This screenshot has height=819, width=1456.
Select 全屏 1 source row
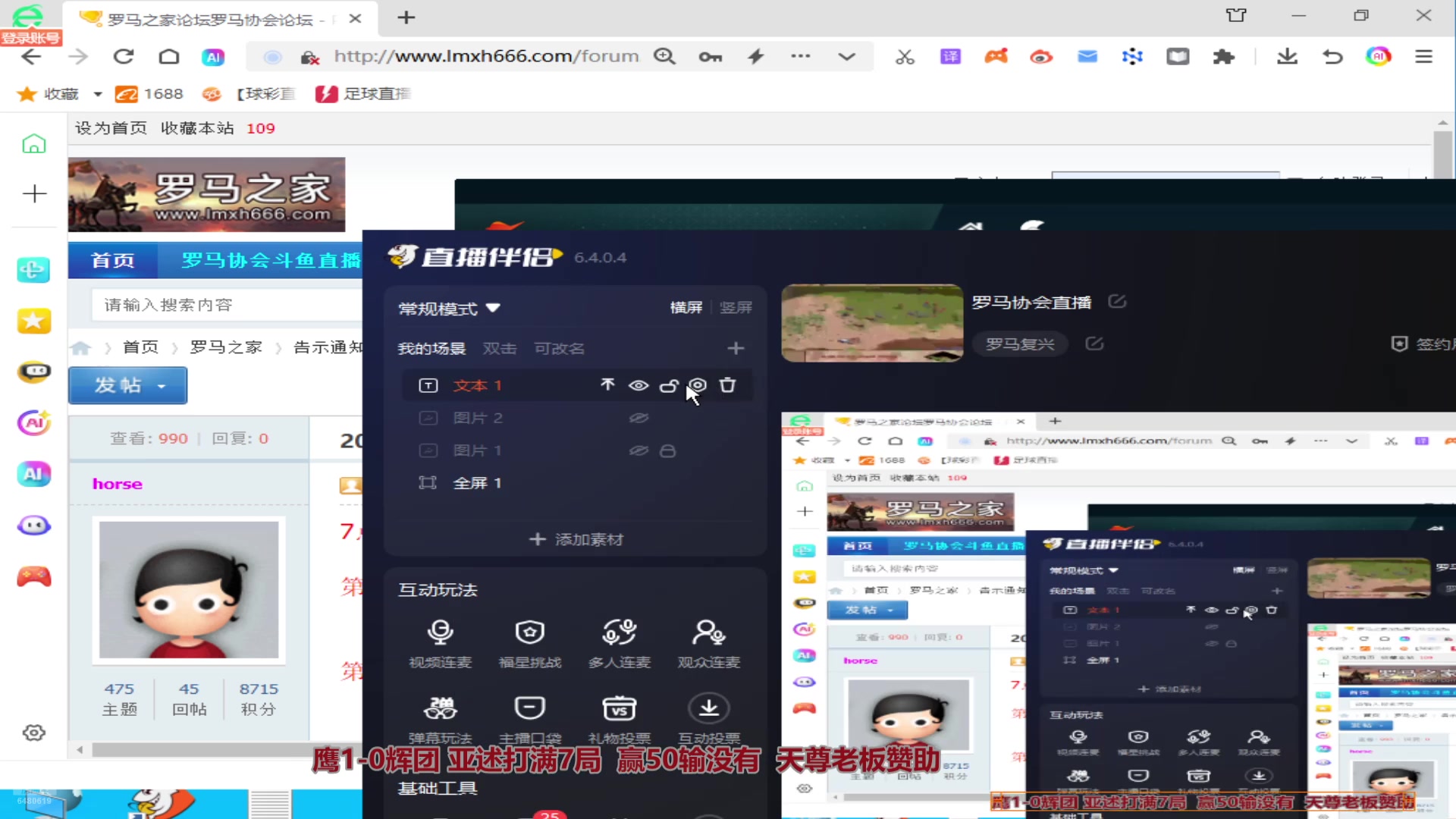point(576,483)
